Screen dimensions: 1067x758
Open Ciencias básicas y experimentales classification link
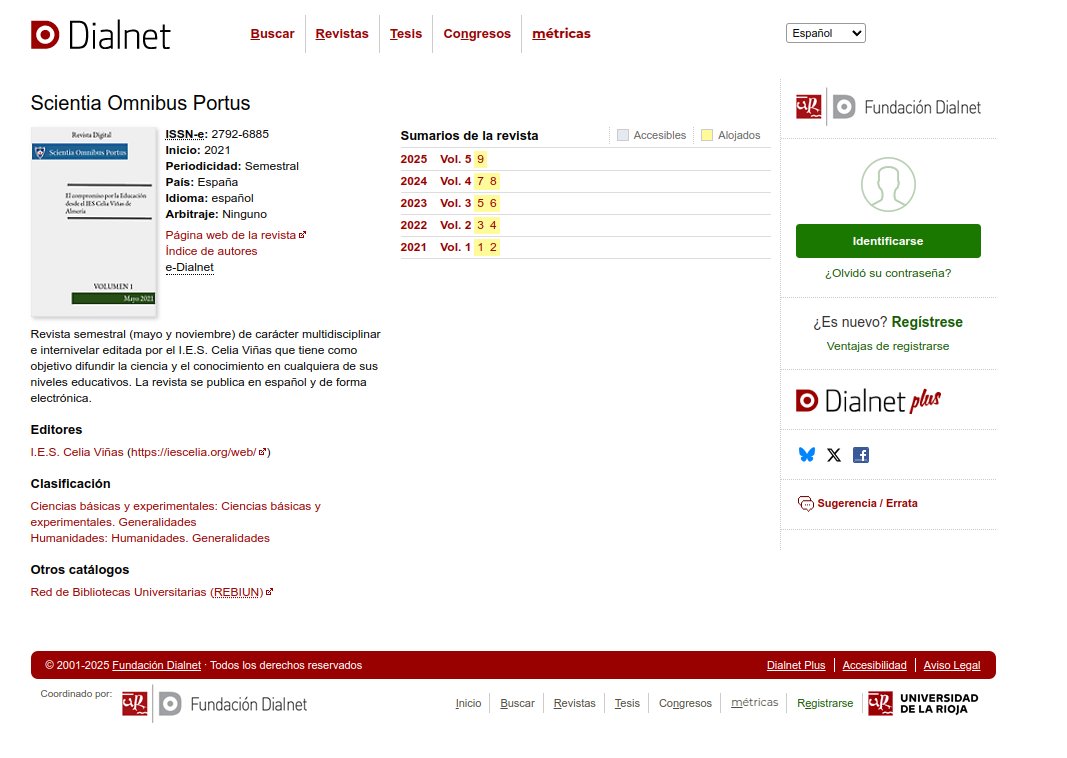point(176,514)
